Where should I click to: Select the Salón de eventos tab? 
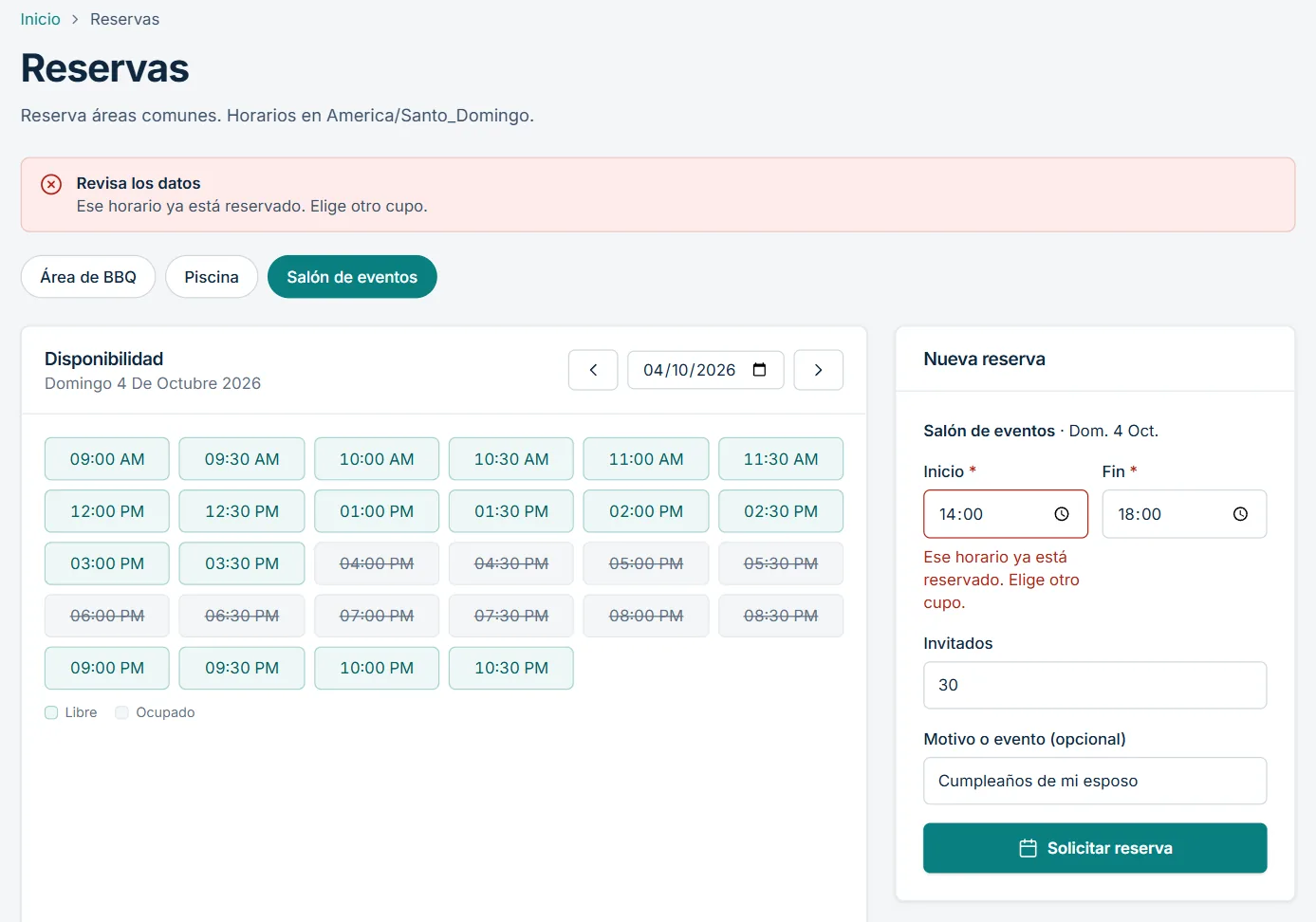pyautogui.click(x=352, y=277)
